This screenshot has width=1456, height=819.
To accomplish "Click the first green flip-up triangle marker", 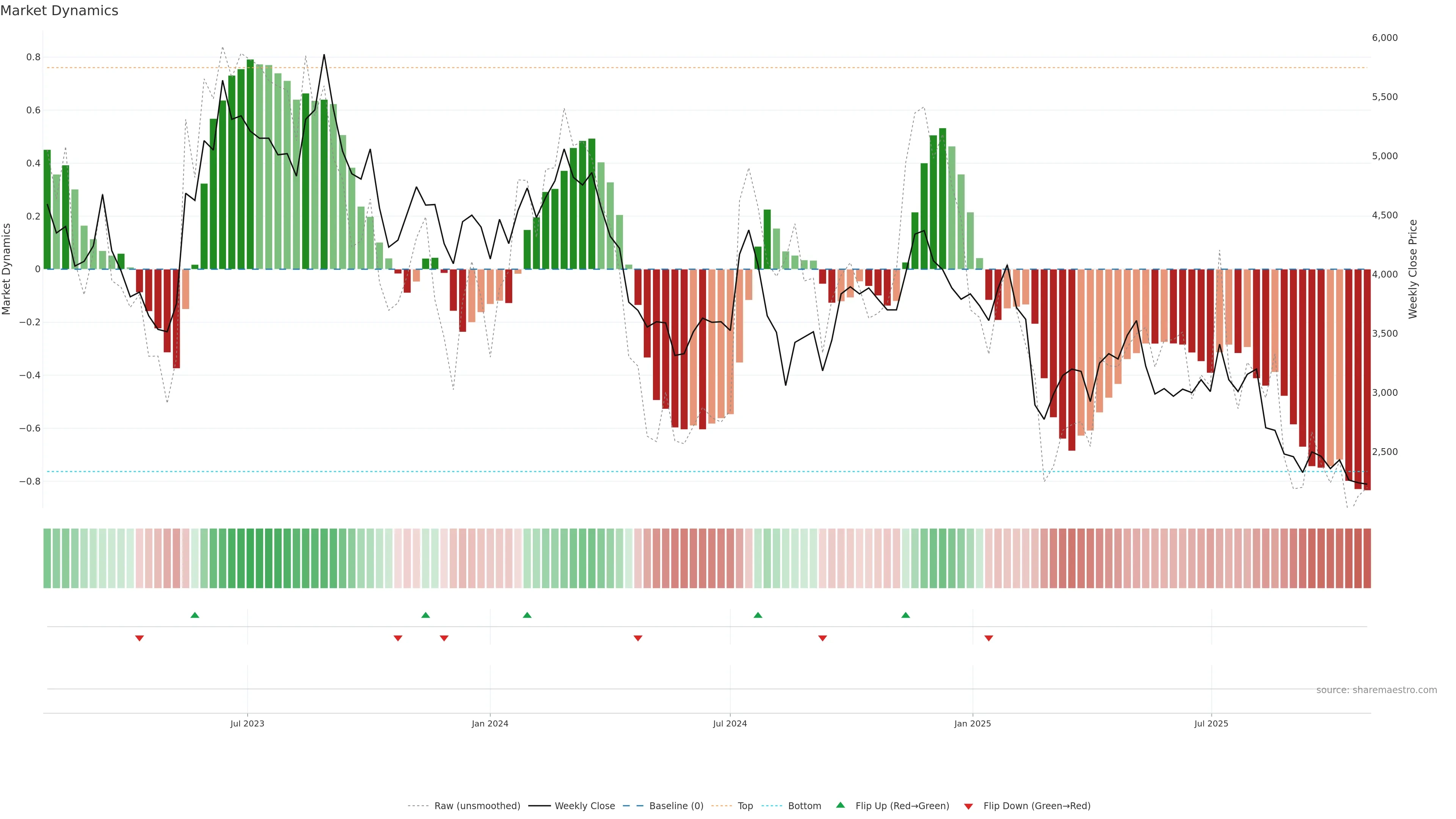I will click(x=195, y=615).
